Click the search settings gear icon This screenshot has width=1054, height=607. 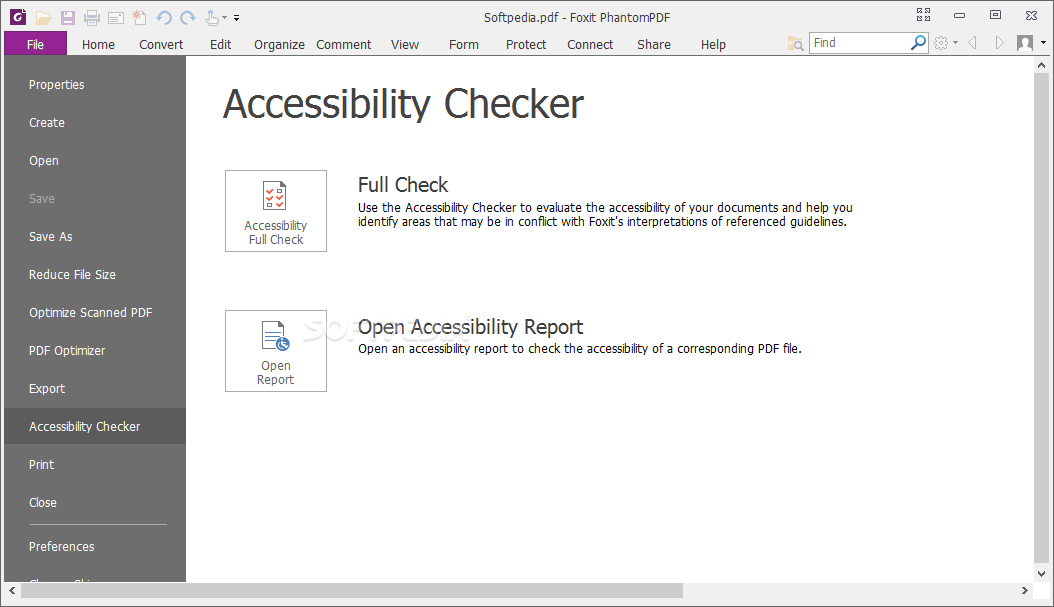point(941,43)
